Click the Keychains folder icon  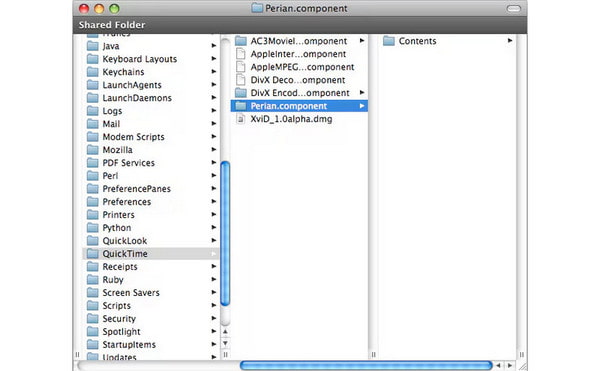coord(93,72)
